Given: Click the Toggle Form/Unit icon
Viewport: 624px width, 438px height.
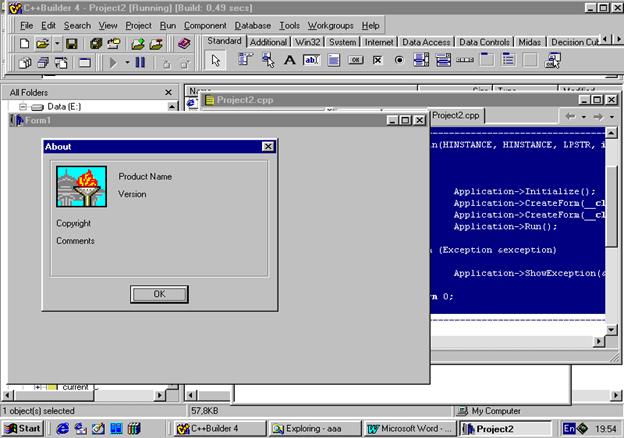Looking at the screenshot, I should click(x=61, y=62).
